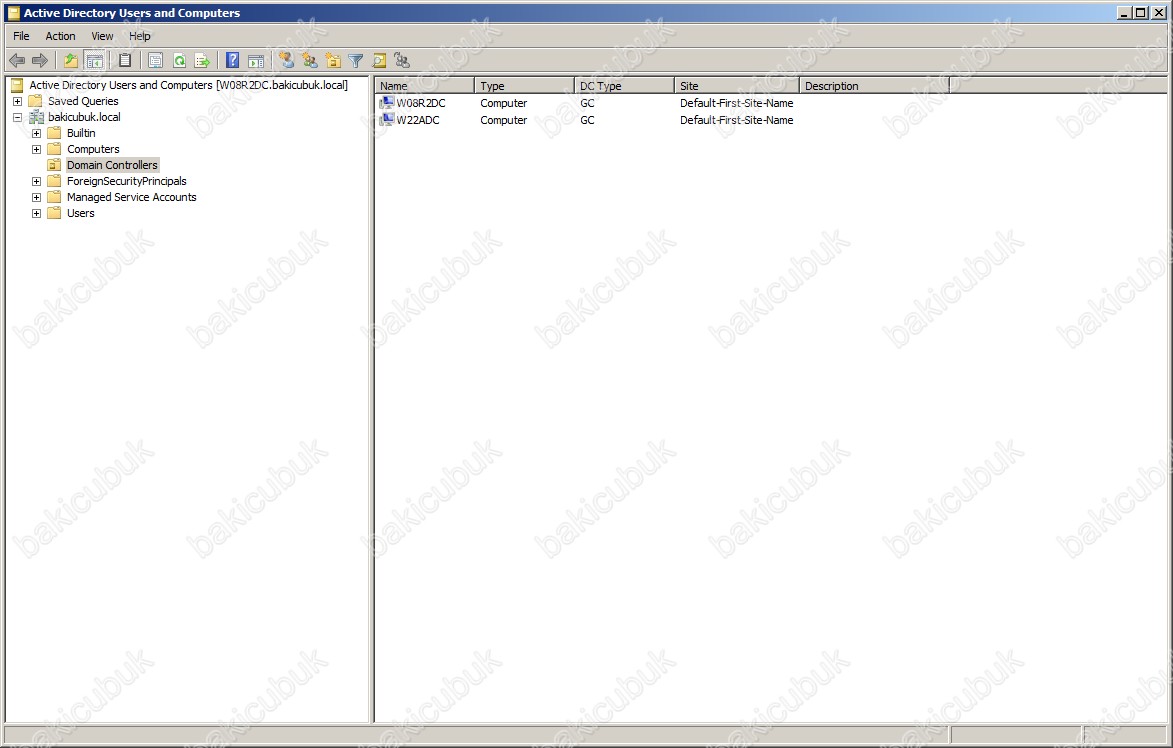Click the Managed Service Accounts folder icon
This screenshot has width=1173, height=748.
point(54,197)
